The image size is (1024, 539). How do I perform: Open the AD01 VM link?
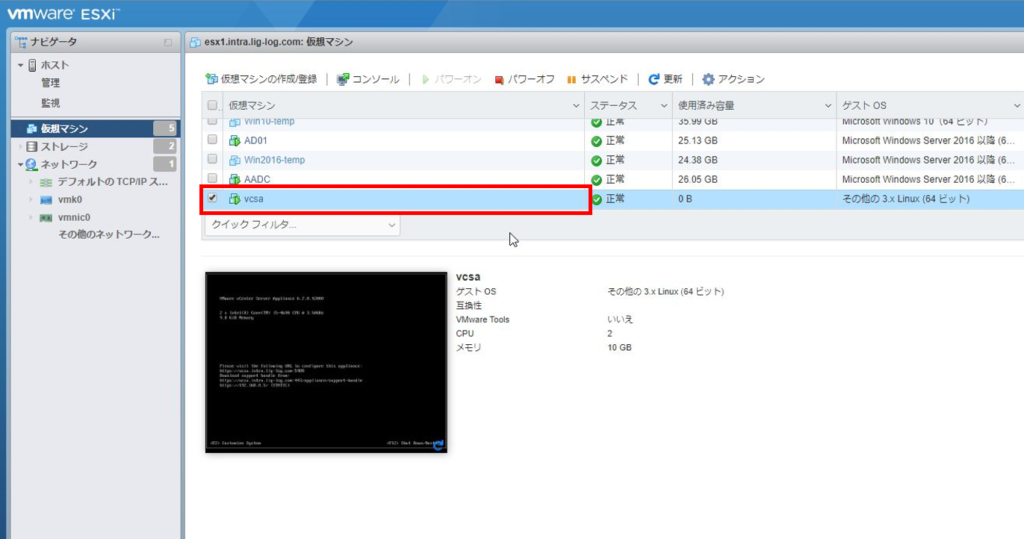point(255,140)
